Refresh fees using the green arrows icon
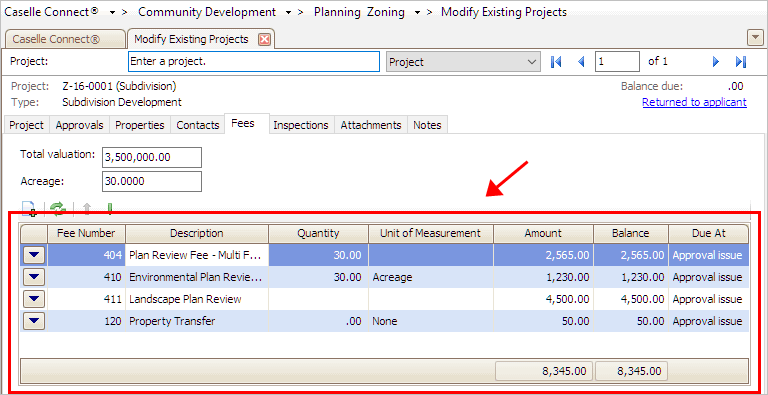Viewport: 768px width, 395px height. pyautogui.click(x=58, y=209)
